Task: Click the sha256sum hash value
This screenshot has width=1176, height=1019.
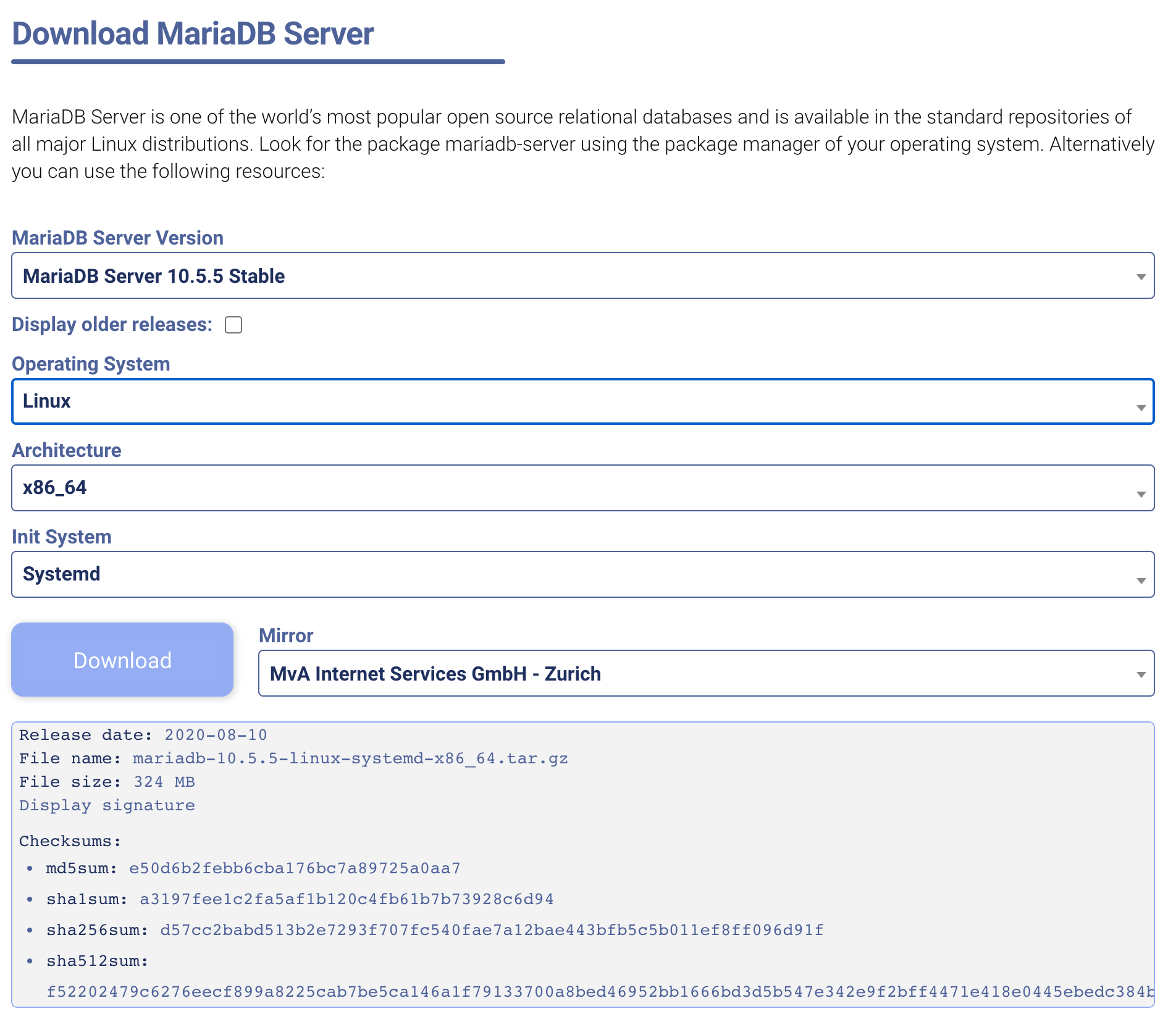Action: point(492,930)
